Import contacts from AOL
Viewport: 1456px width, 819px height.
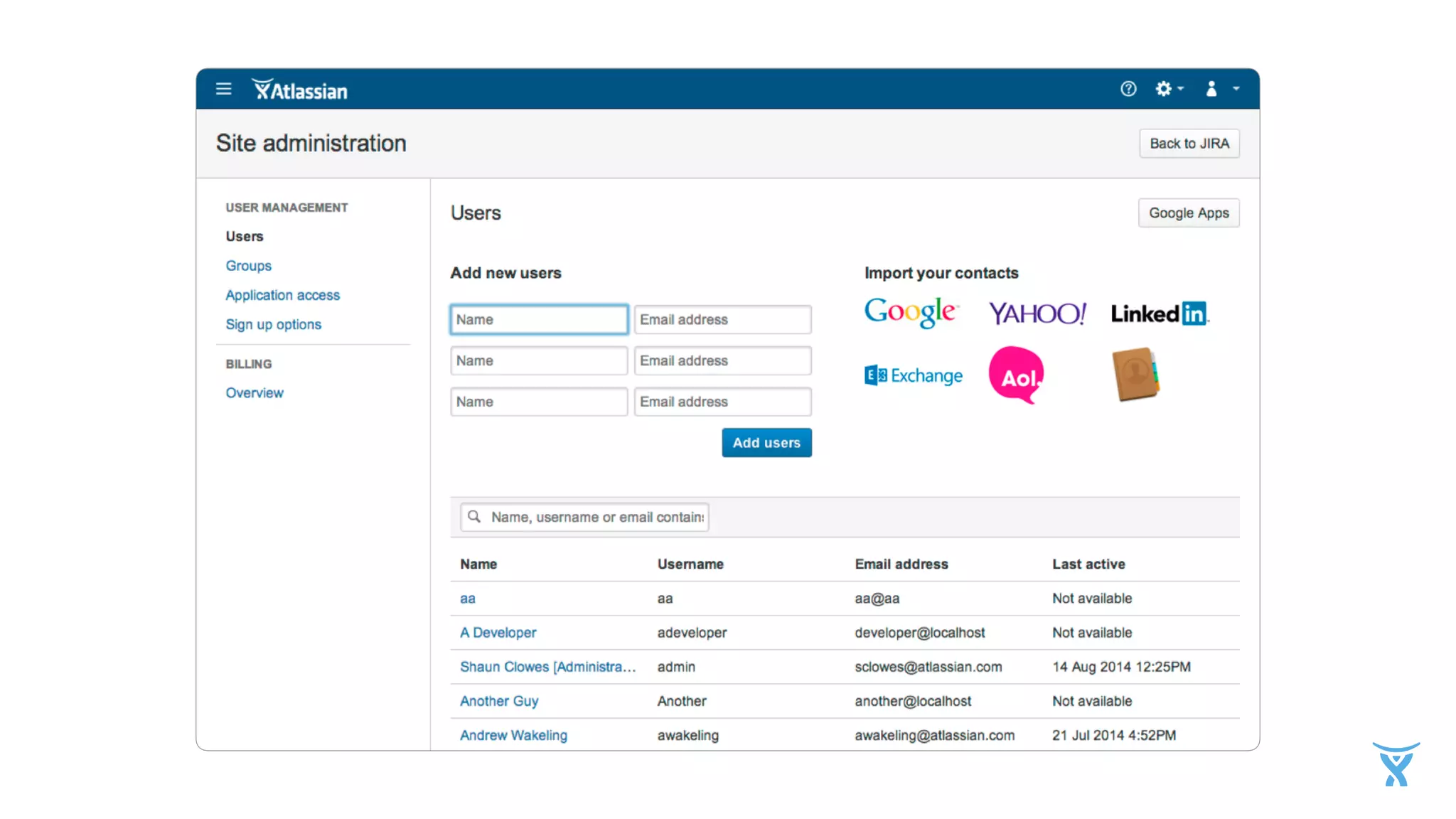pos(1017,375)
